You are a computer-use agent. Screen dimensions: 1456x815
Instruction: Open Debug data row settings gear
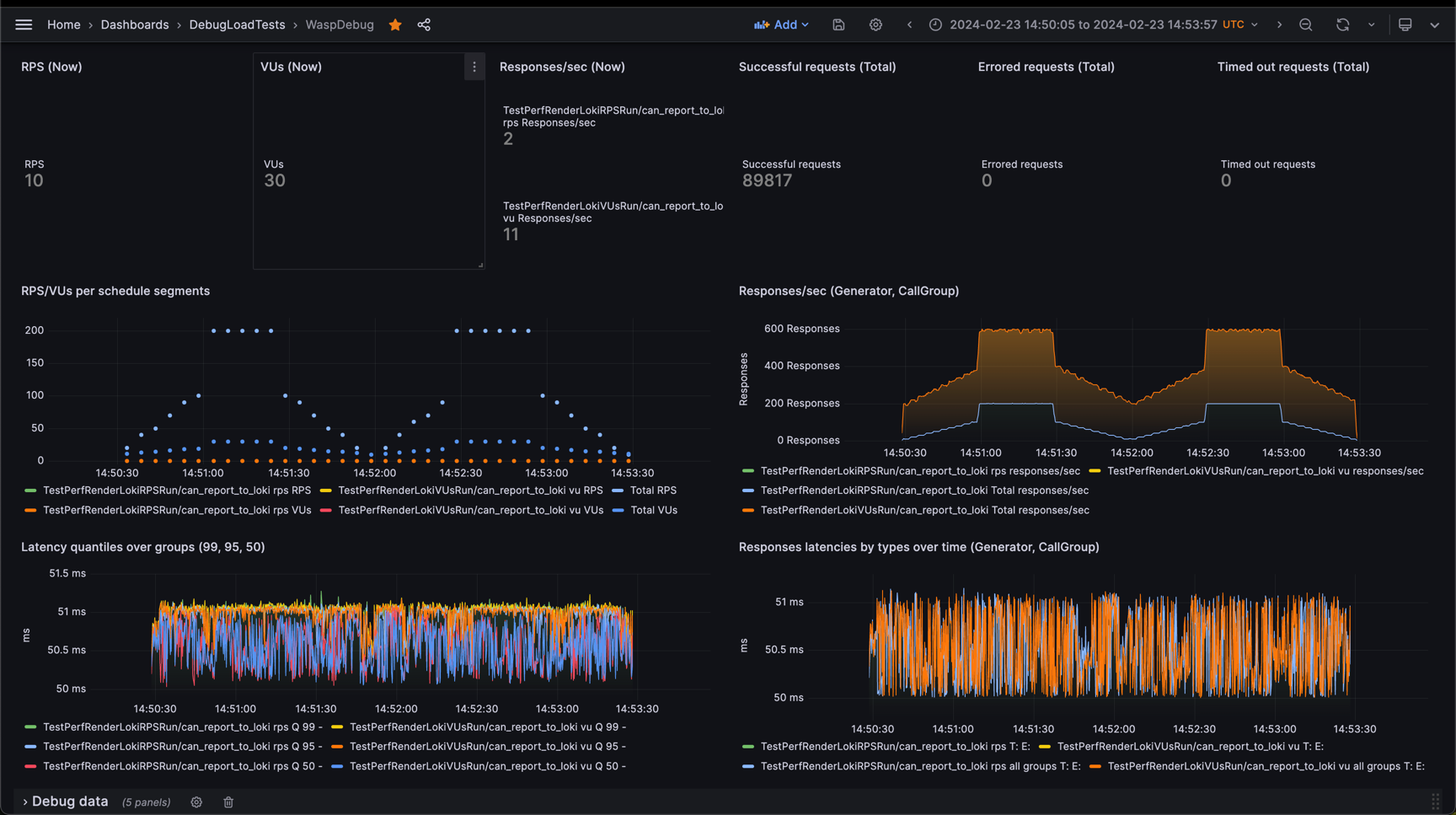tap(196, 802)
